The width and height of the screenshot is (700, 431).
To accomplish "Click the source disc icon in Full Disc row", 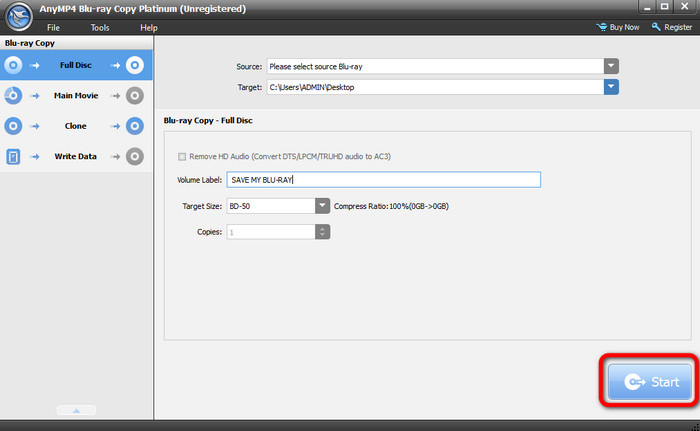I will click(x=13, y=65).
